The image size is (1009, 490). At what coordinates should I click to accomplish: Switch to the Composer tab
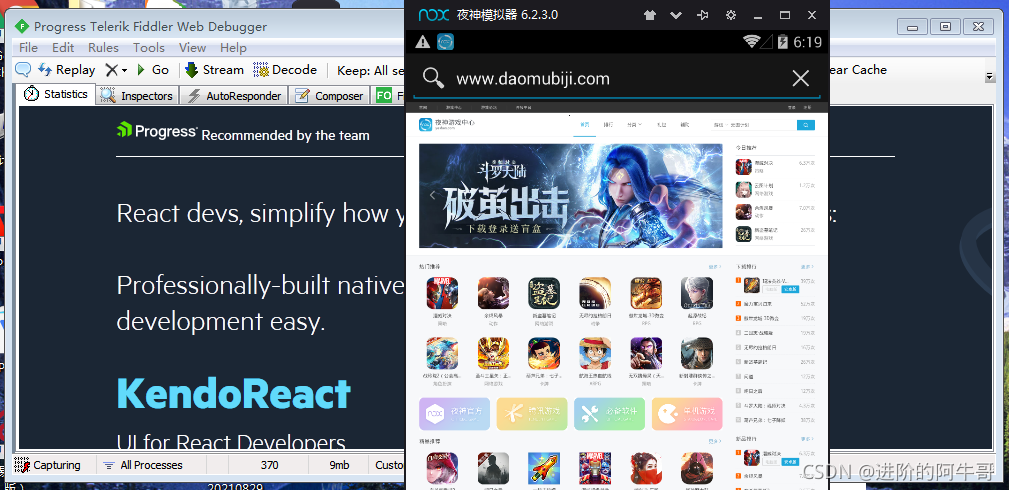pyautogui.click(x=329, y=96)
